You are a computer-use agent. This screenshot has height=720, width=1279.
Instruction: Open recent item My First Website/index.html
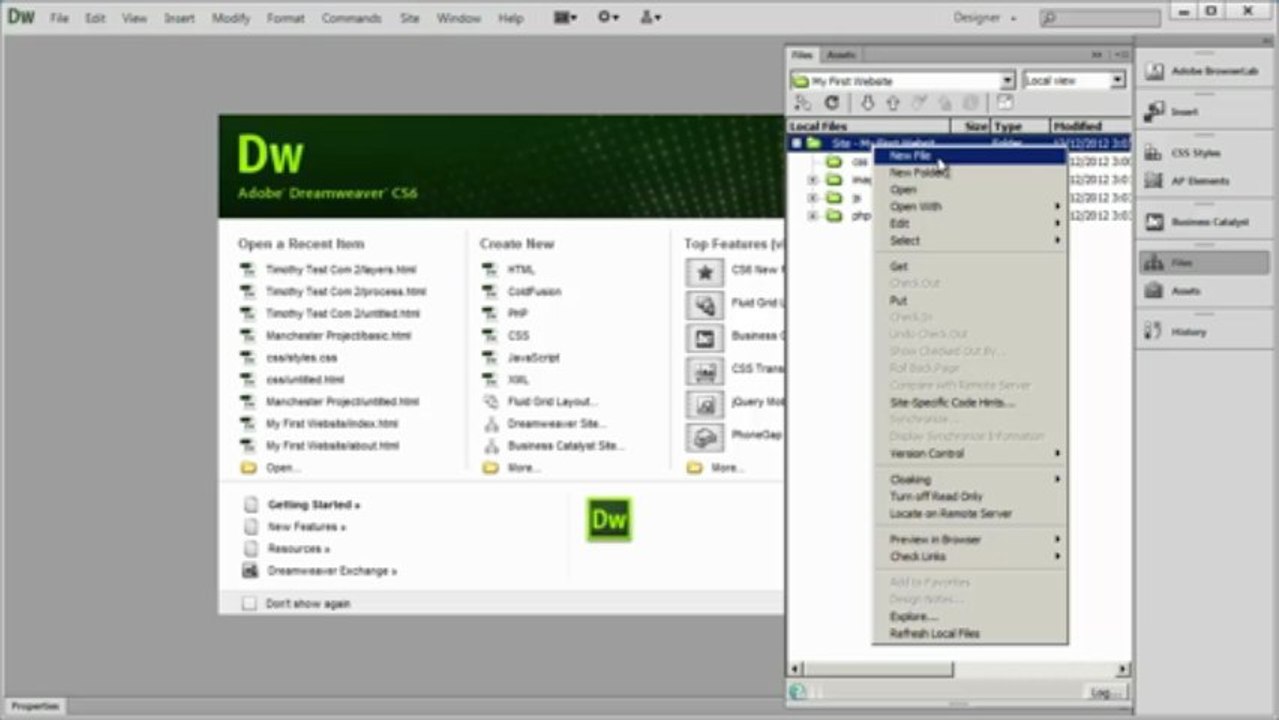[332, 424]
